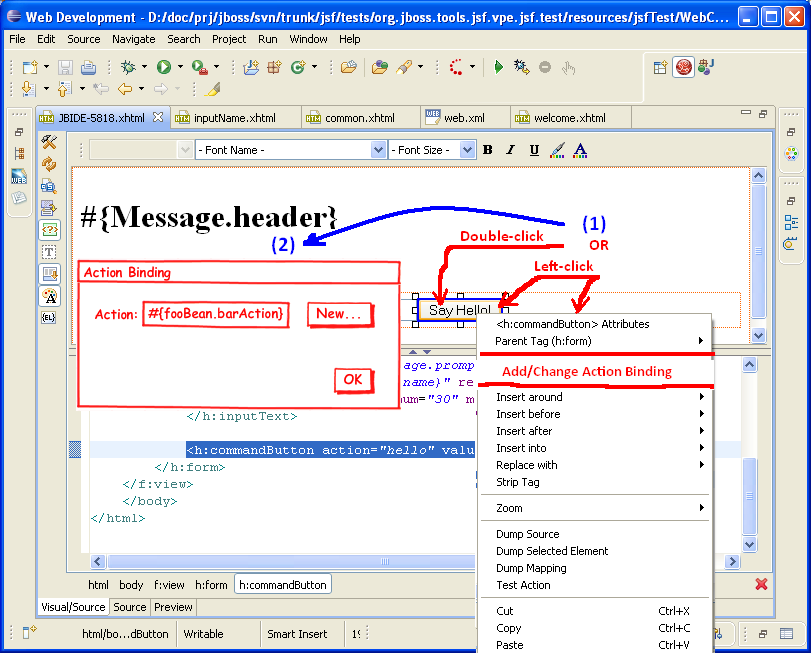Switch to the Preview tab

[173, 607]
